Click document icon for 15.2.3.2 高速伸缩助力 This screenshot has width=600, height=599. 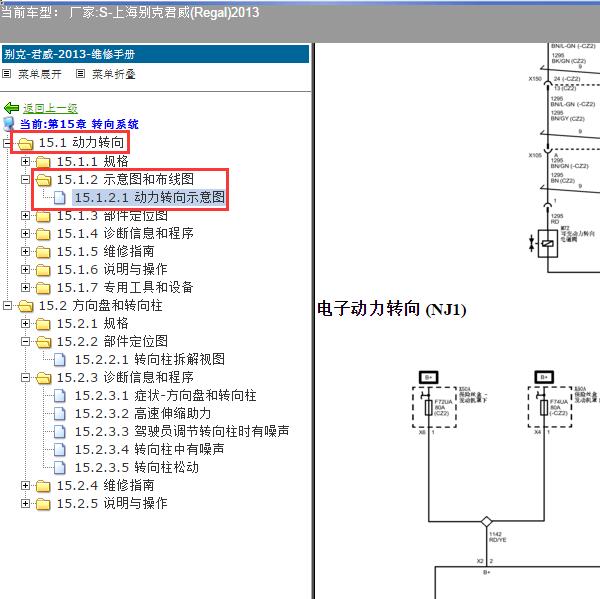(x=60, y=413)
